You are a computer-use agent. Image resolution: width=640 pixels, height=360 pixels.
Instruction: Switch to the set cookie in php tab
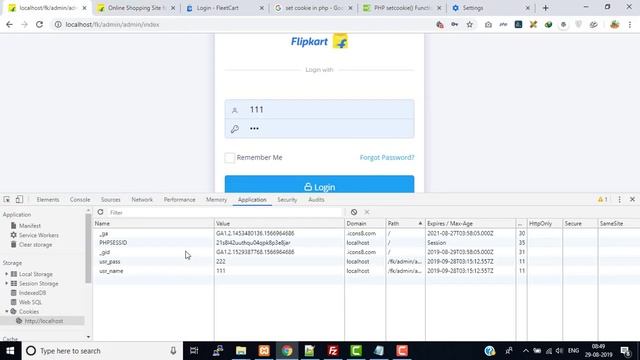313,8
